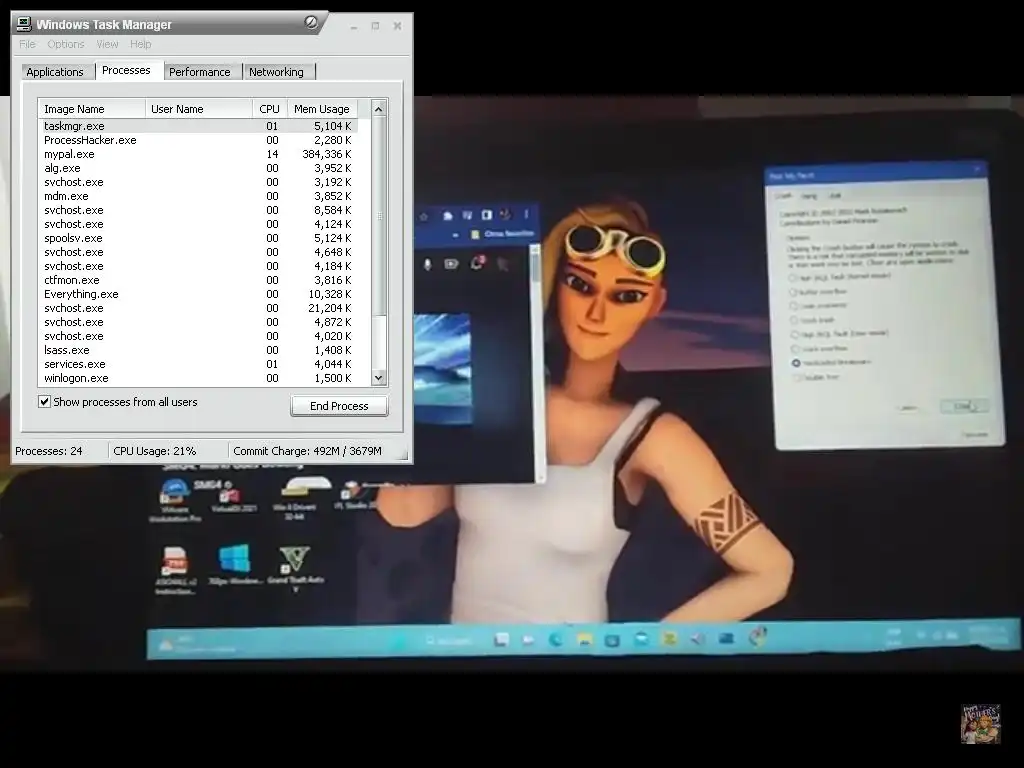
Task: Sort processes by the User Name column
Action: click(x=199, y=109)
